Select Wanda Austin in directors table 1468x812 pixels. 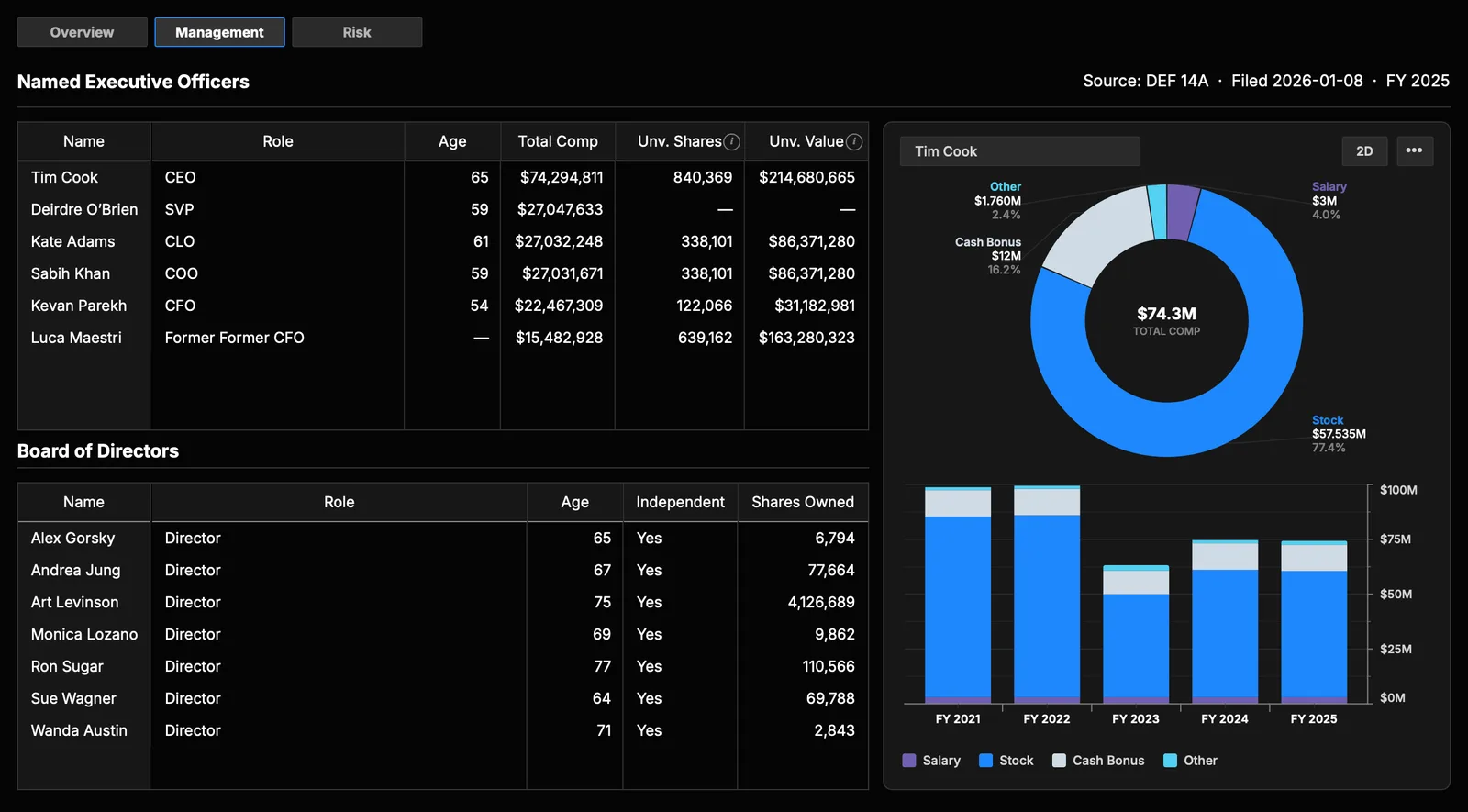pyautogui.click(x=443, y=730)
